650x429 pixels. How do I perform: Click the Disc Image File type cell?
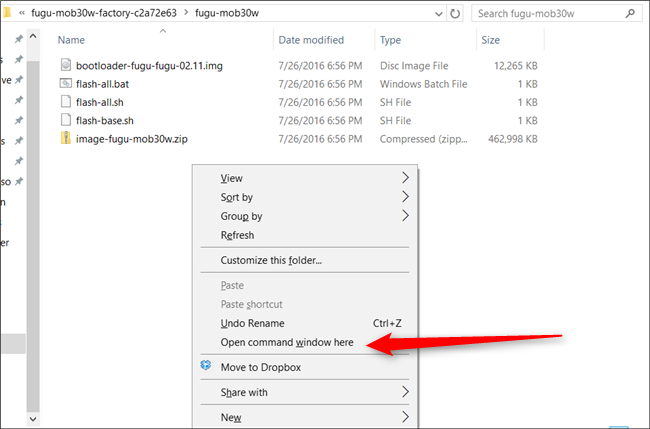414,65
